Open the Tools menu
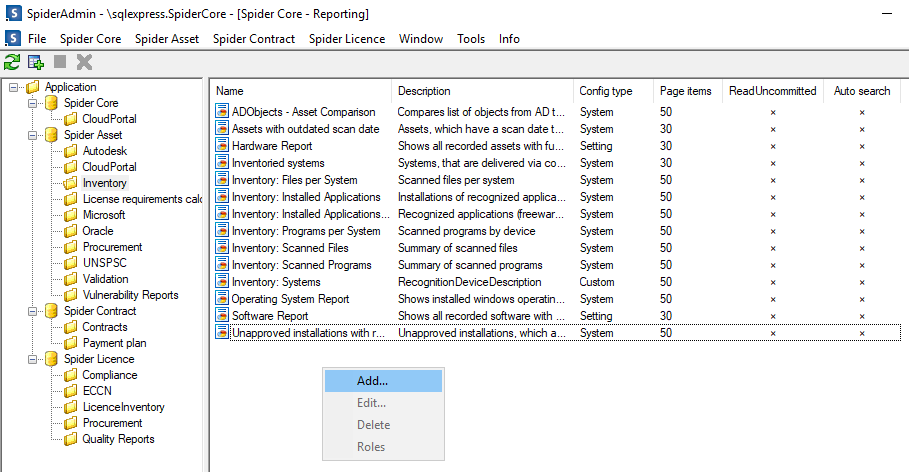This screenshot has width=909, height=472. click(471, 39)
